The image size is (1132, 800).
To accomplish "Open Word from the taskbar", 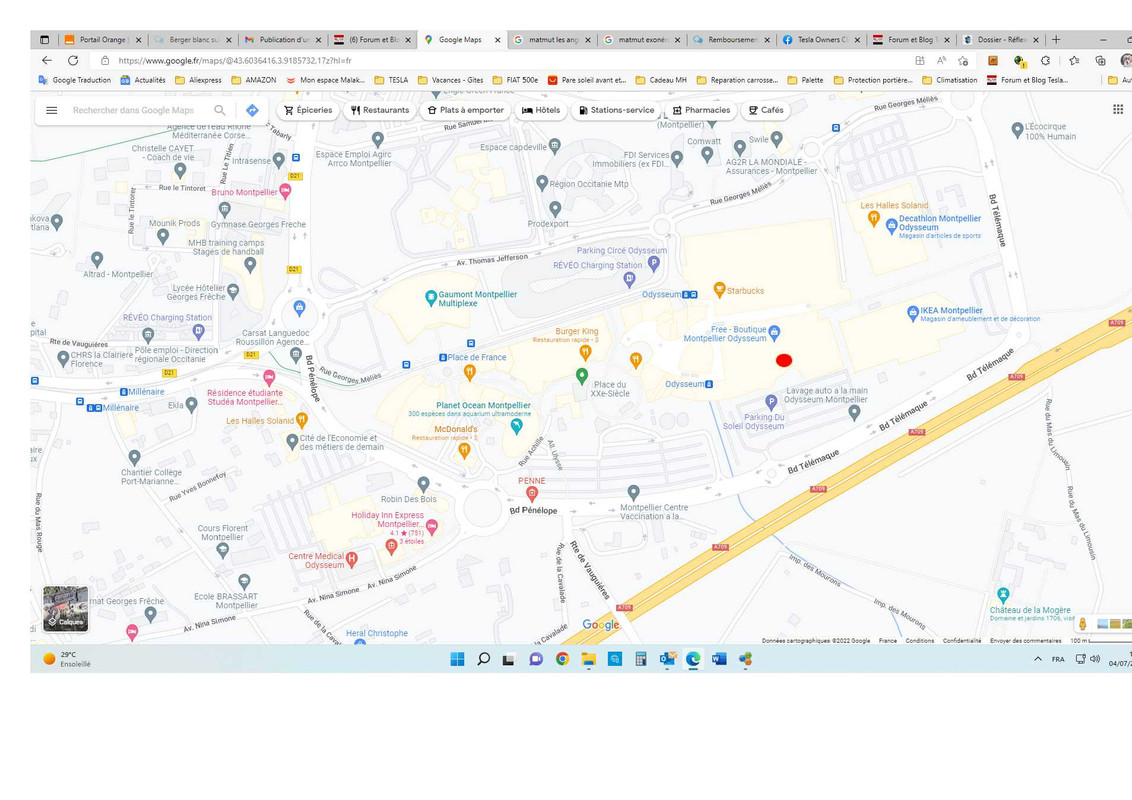I will [719, 658].
